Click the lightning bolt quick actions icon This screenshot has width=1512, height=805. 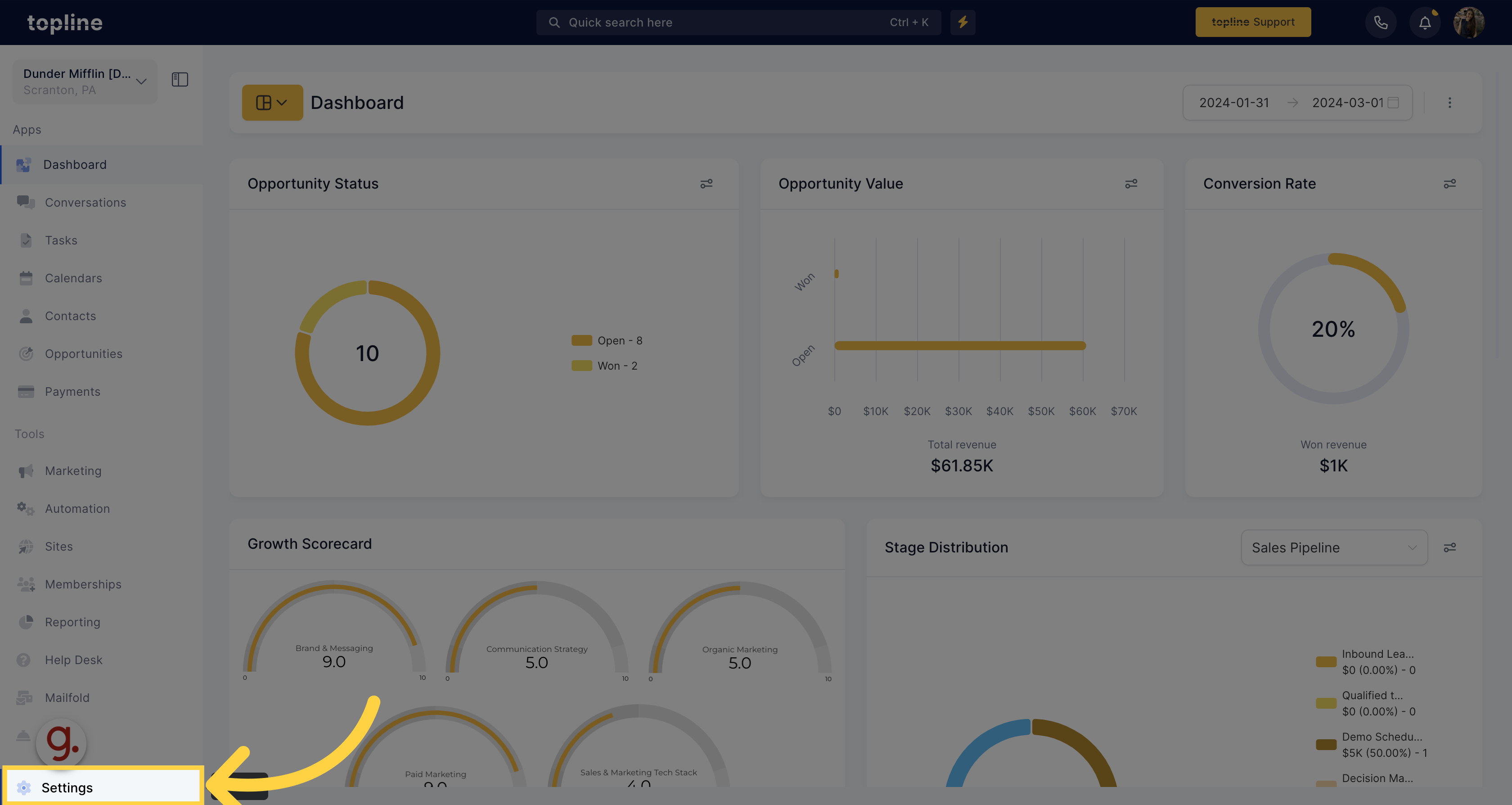[963, 23]
